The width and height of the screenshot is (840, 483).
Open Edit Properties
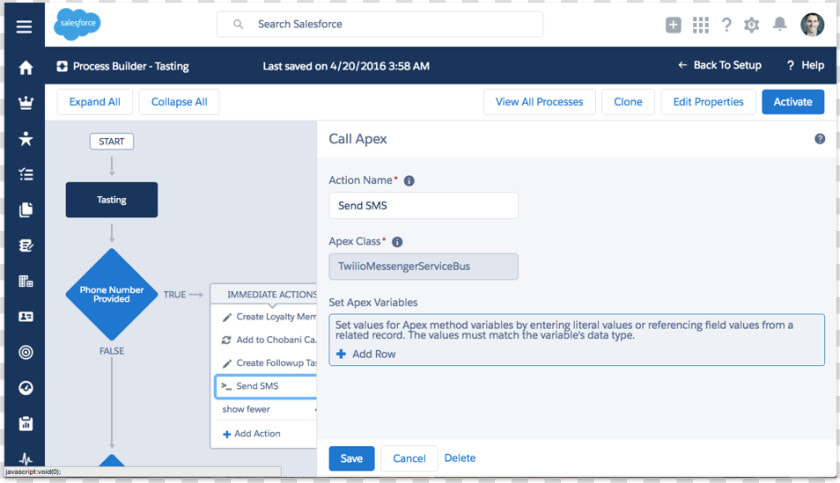coord(708,102)
